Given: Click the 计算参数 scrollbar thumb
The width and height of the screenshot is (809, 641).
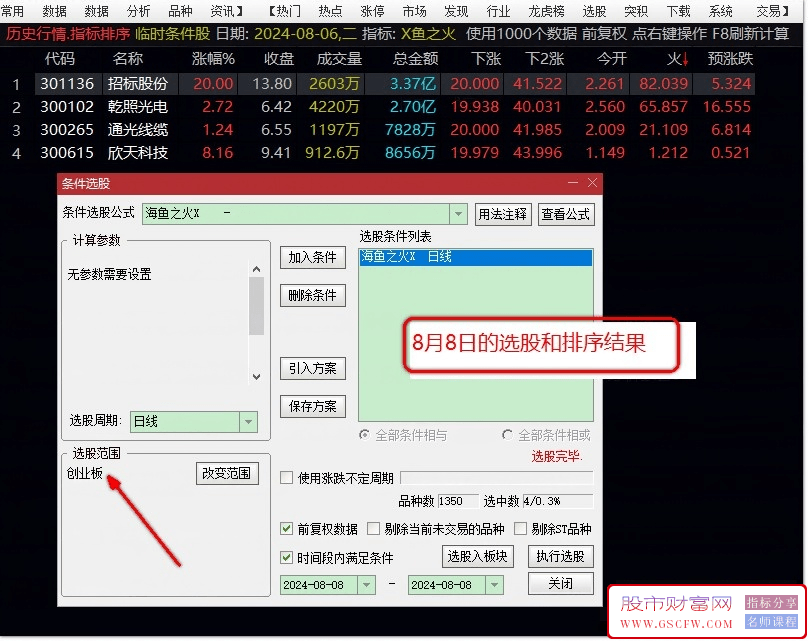Looking at the screenshot, I should point(256,306).
